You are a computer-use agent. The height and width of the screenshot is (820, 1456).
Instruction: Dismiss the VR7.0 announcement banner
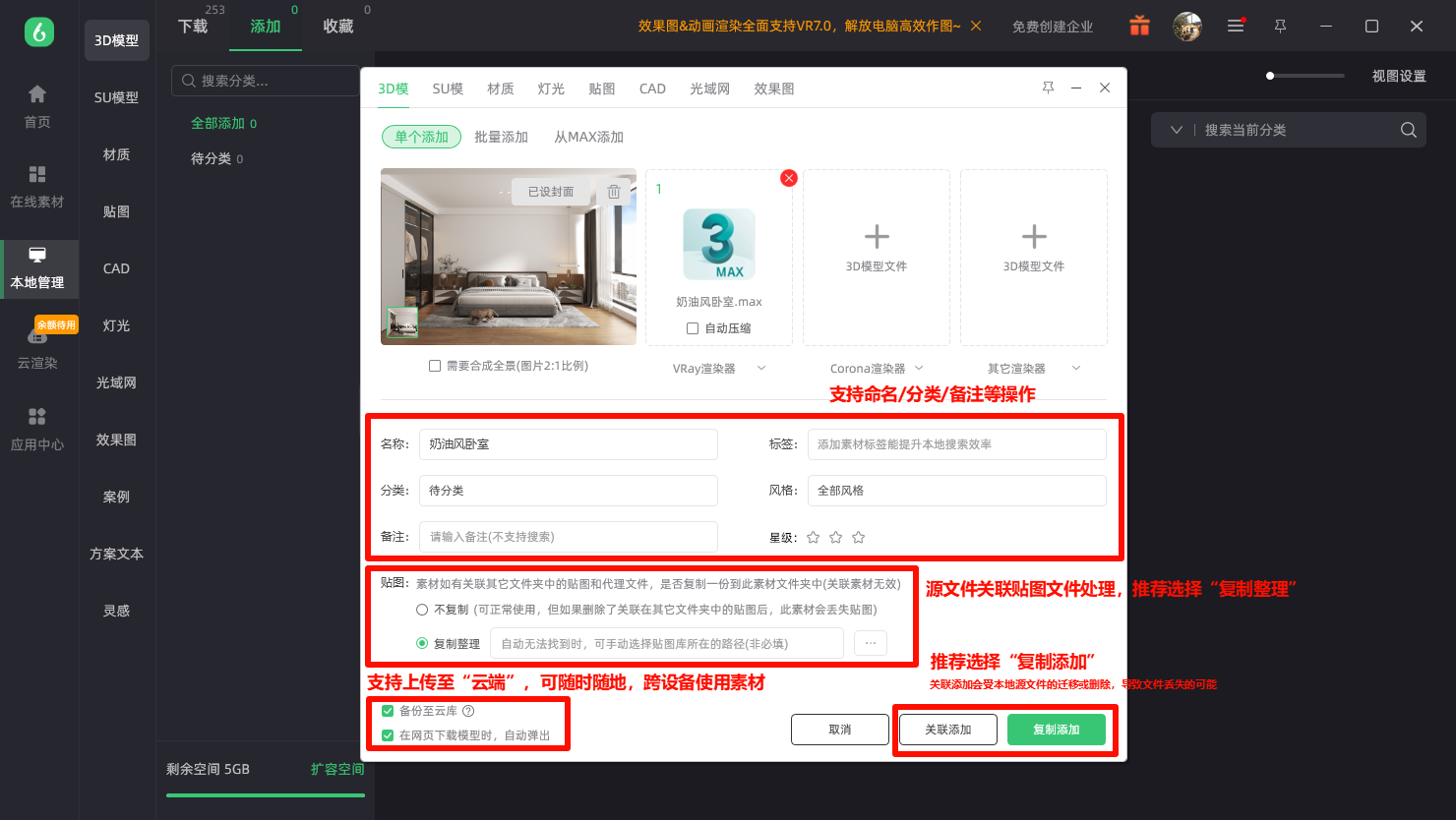[976, 26]
